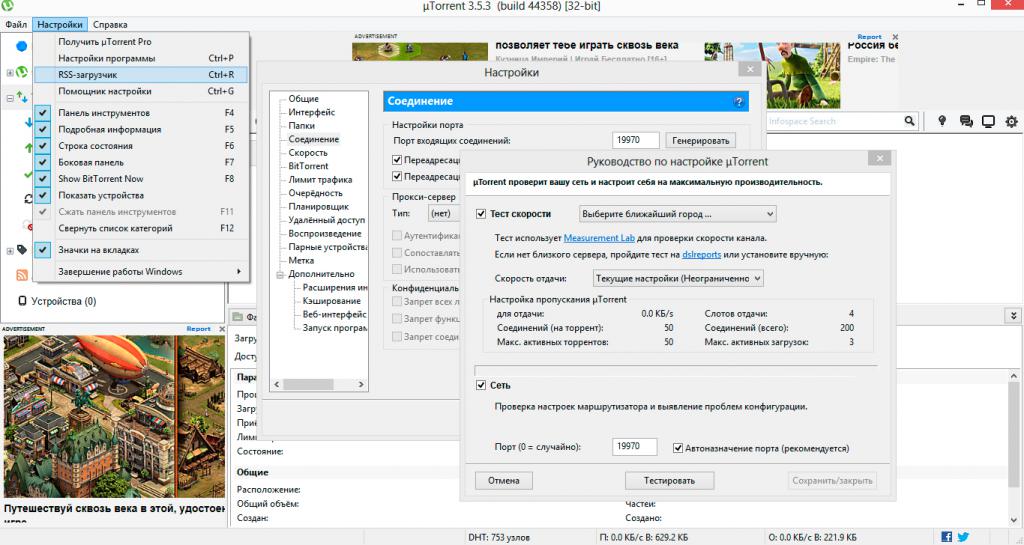Open the Скорость отдачи dropdown

pyautogui.click(x=678, y=278)
